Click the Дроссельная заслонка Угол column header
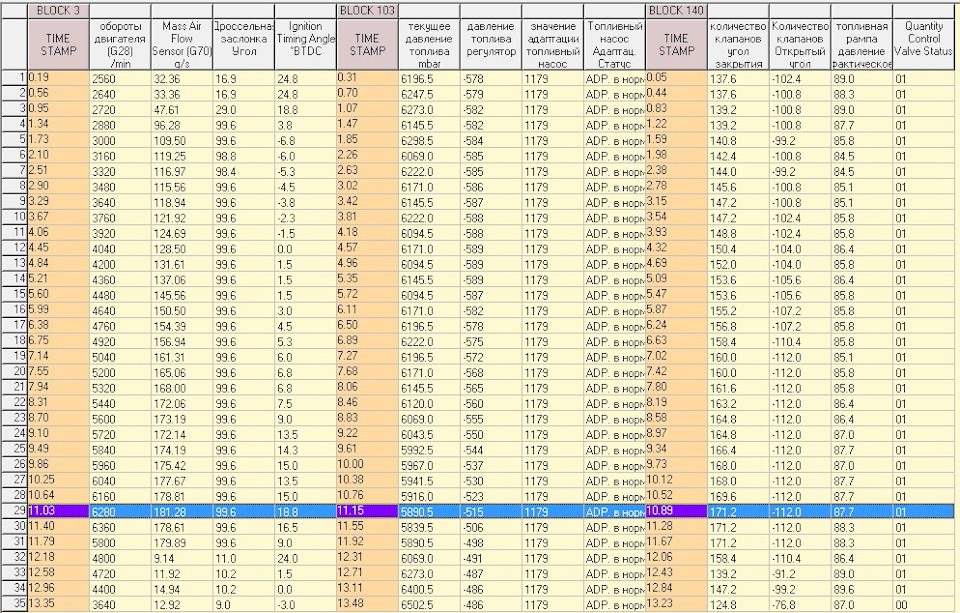 click(x=242, y=44)
